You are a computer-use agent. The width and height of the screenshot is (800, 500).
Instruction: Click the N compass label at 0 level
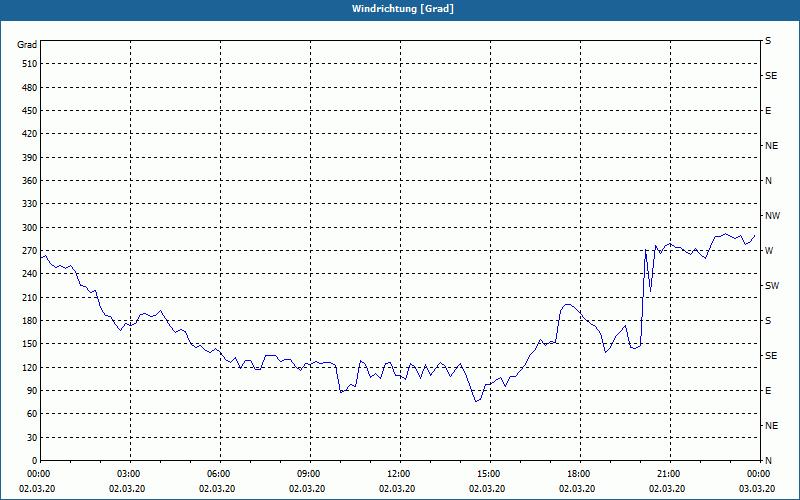(768, 461)
